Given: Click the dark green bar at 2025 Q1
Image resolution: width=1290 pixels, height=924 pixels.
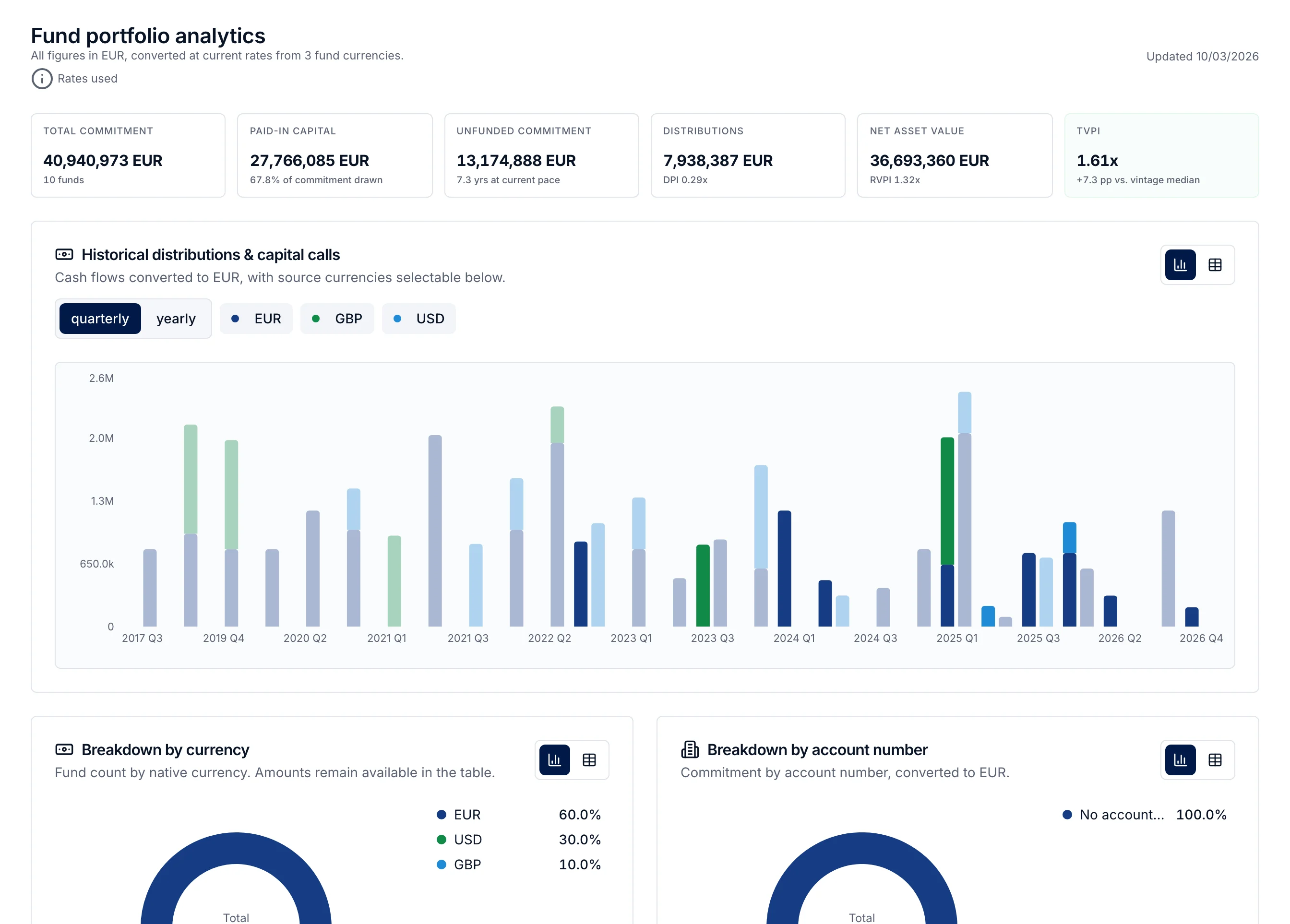Looking at the screenshot, I should [947, 501].
